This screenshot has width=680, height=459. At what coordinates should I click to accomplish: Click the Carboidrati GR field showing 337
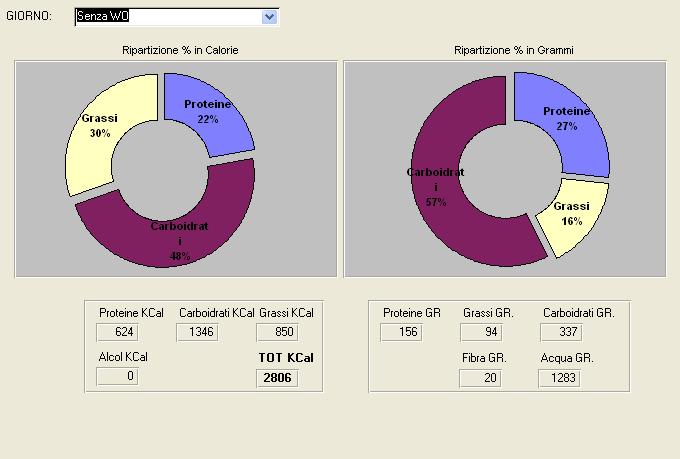pos(560,332)
